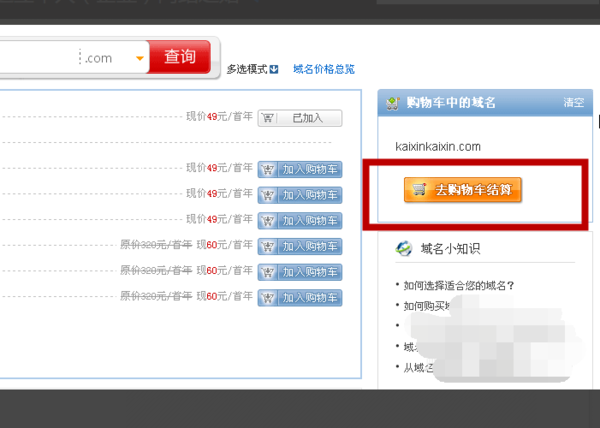Add the second 49元 unadded domain to cart
Screen dimensions: 600x428
[x=299, y=194]
